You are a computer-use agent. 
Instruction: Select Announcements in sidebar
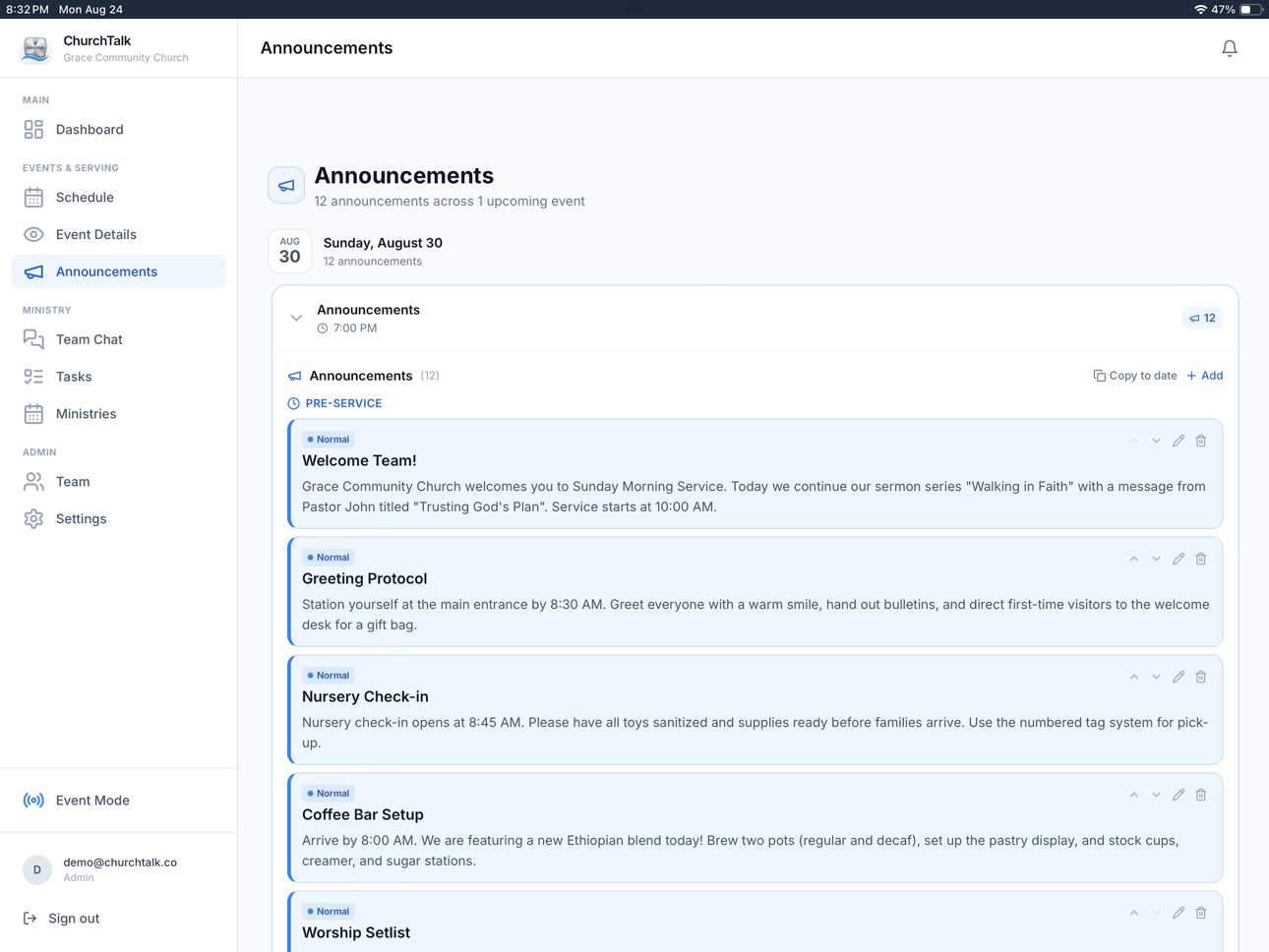[x=118, y=272]
